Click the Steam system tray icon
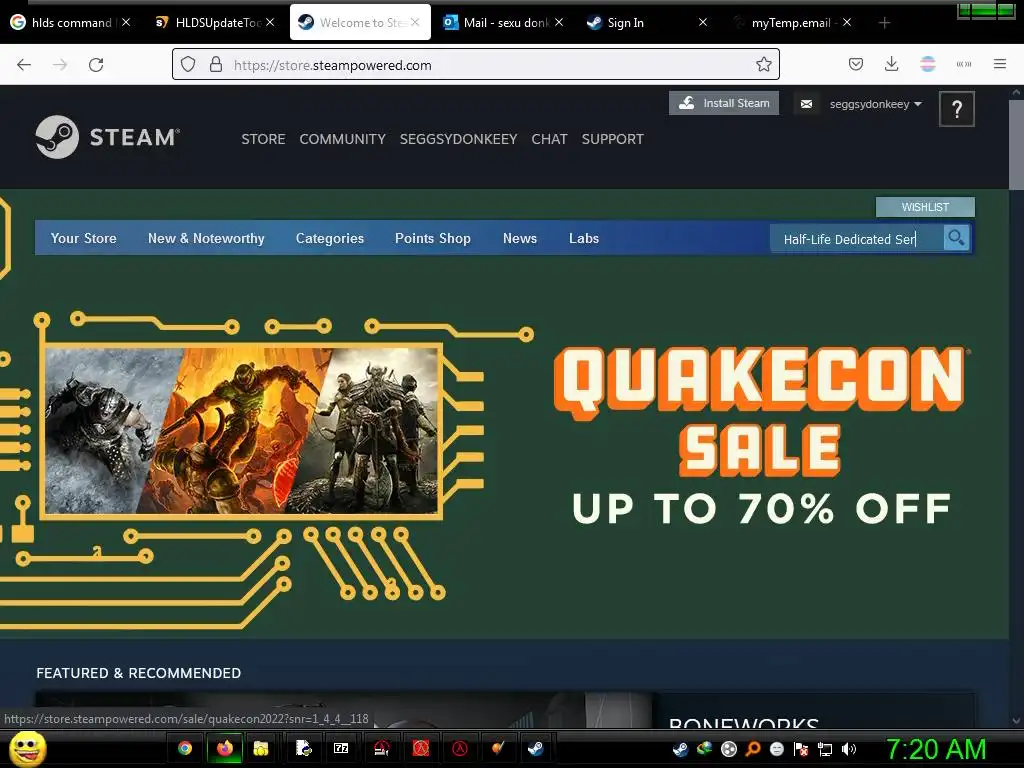This screenshot has width=1024, height=768. pyautogui.click(x=680, y=749)
